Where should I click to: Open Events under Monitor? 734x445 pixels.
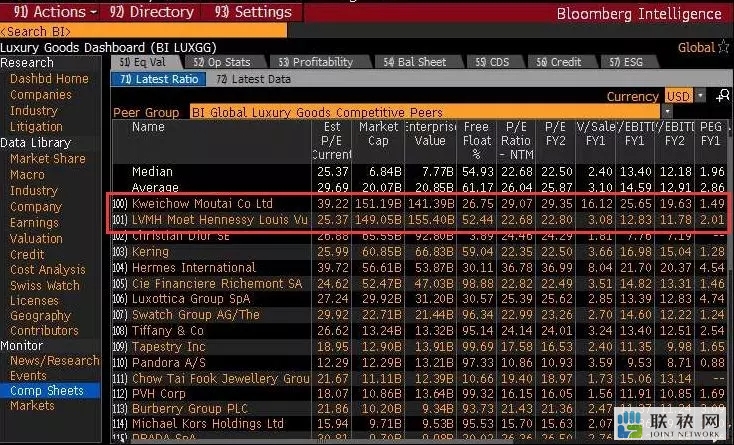28,375
